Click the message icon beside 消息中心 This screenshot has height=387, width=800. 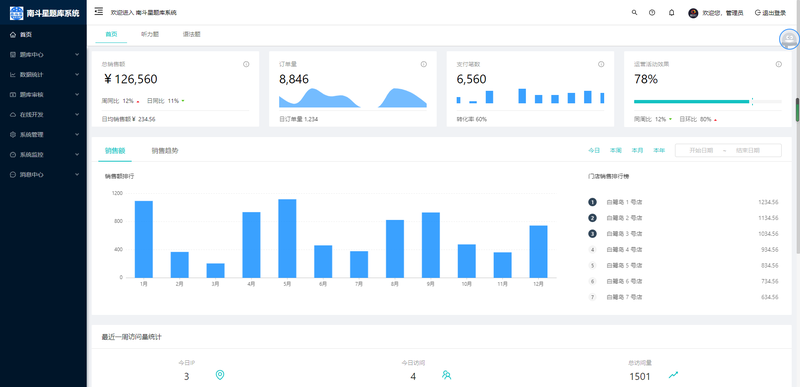coord(13,174)
